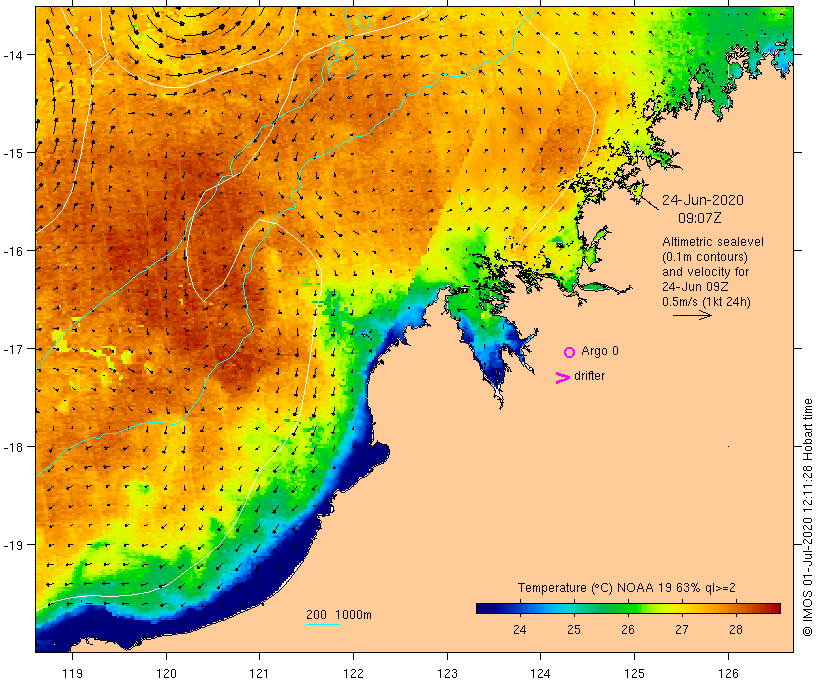Click the '-15' latitude axis label
This screenshot has width=820, height=680.
tap(12, 153)
